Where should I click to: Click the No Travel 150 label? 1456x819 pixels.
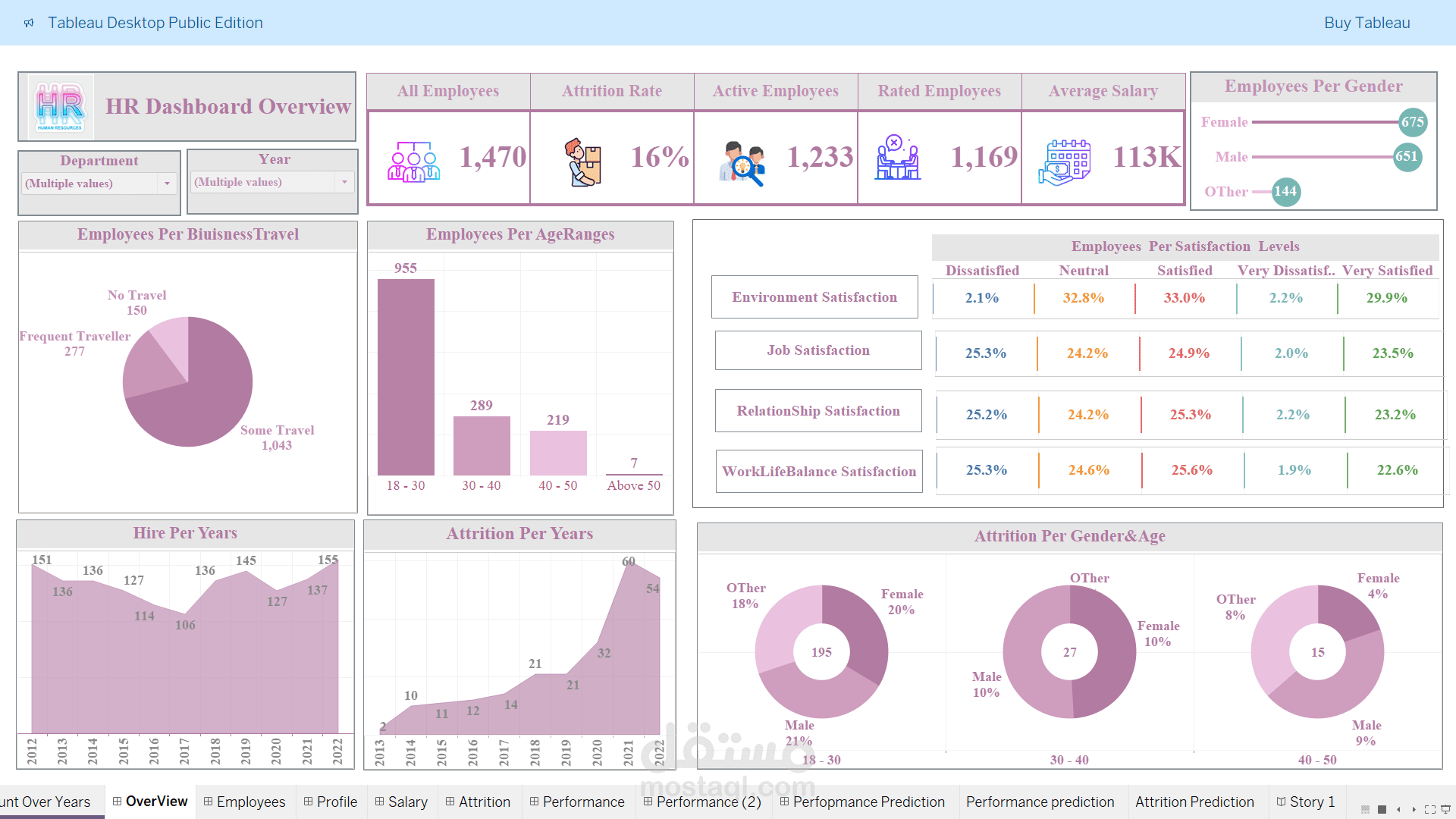136,303
